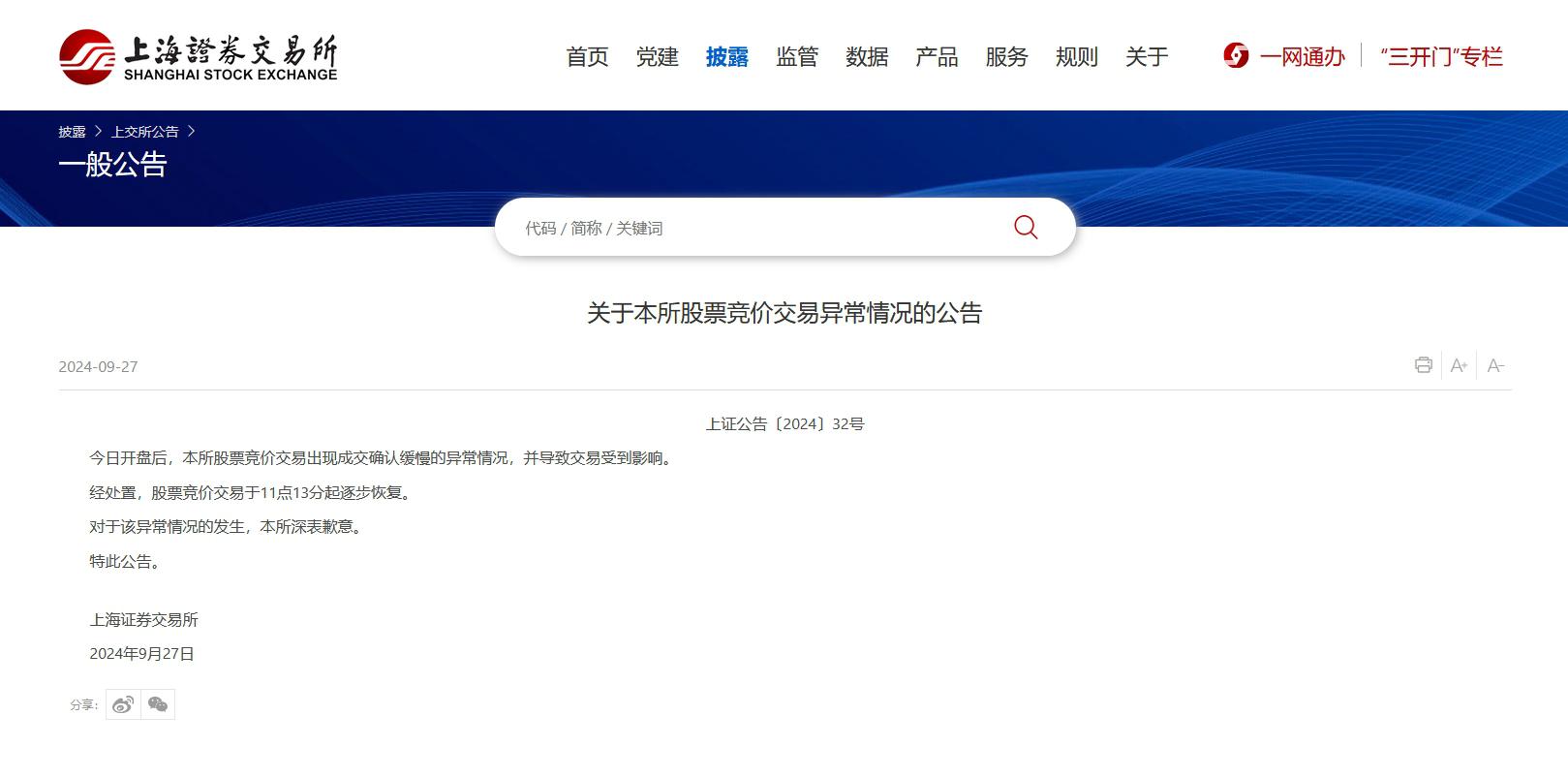This screenshot has height=778, width=1568.
Task: Share the announcement to Weibo
Action: click(x=123, y=704)
